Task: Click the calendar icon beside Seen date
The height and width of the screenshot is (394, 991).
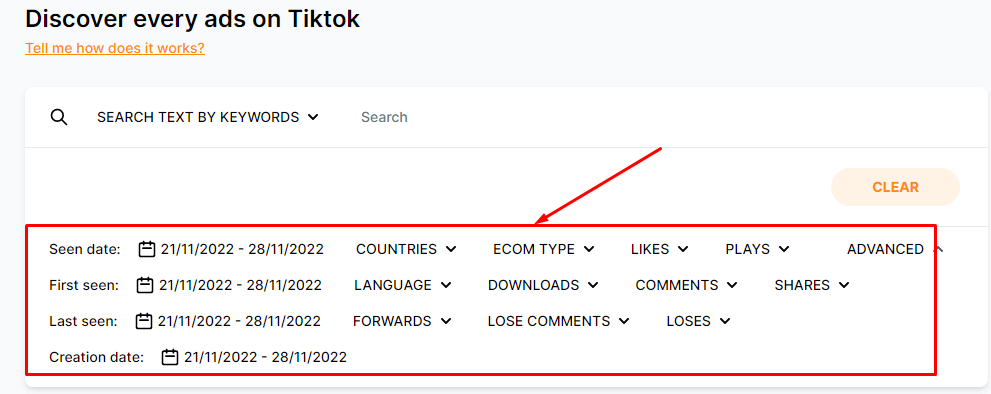Action: (x=147, y=249)
